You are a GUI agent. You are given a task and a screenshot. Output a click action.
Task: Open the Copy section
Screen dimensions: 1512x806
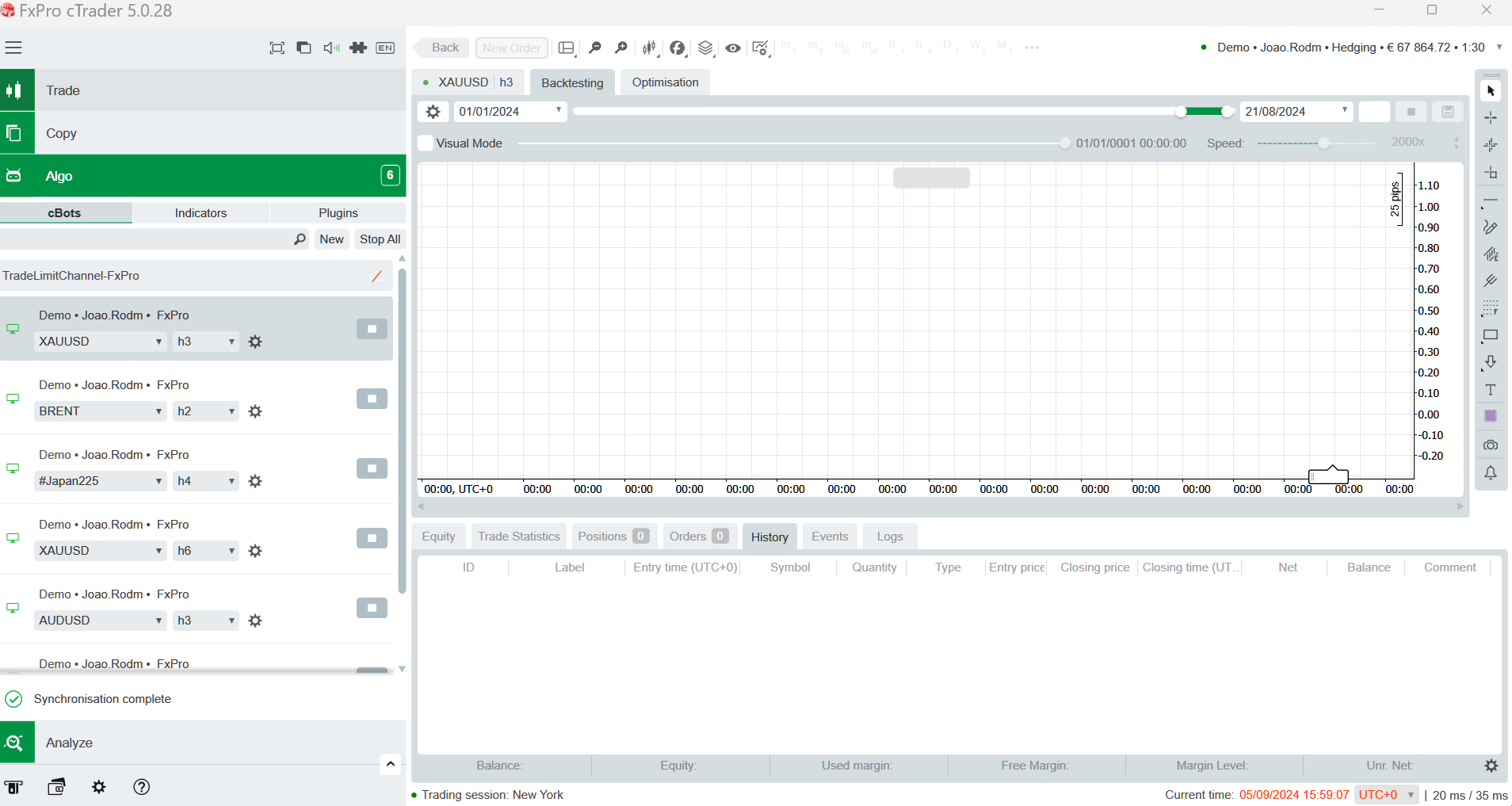pyautogui.click(x=203, y=133)
